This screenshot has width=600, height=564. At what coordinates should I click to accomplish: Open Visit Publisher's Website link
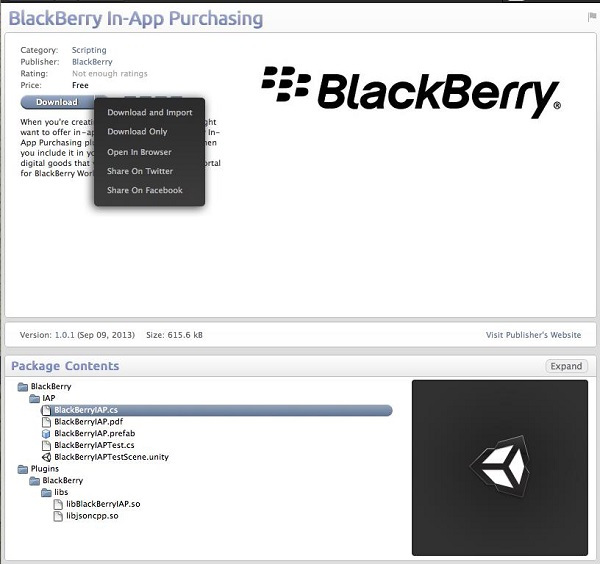tap(533, 335)
